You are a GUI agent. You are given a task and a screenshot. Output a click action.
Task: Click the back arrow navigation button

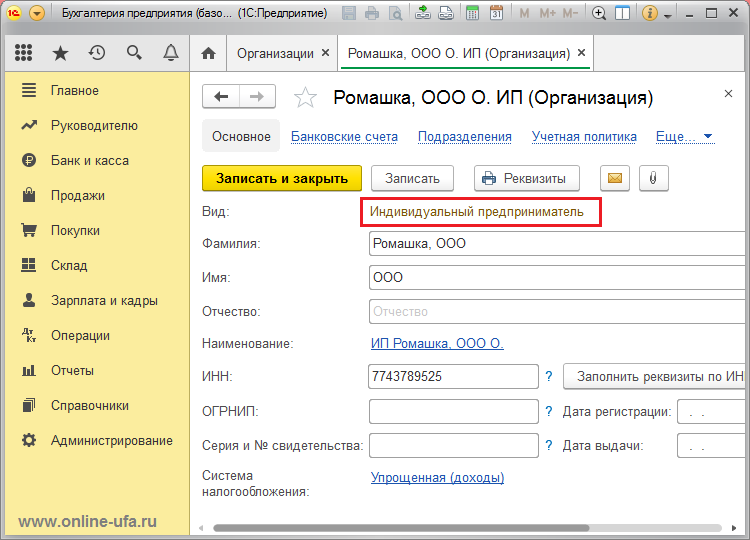pyautogui.click(x=221, y=97)
